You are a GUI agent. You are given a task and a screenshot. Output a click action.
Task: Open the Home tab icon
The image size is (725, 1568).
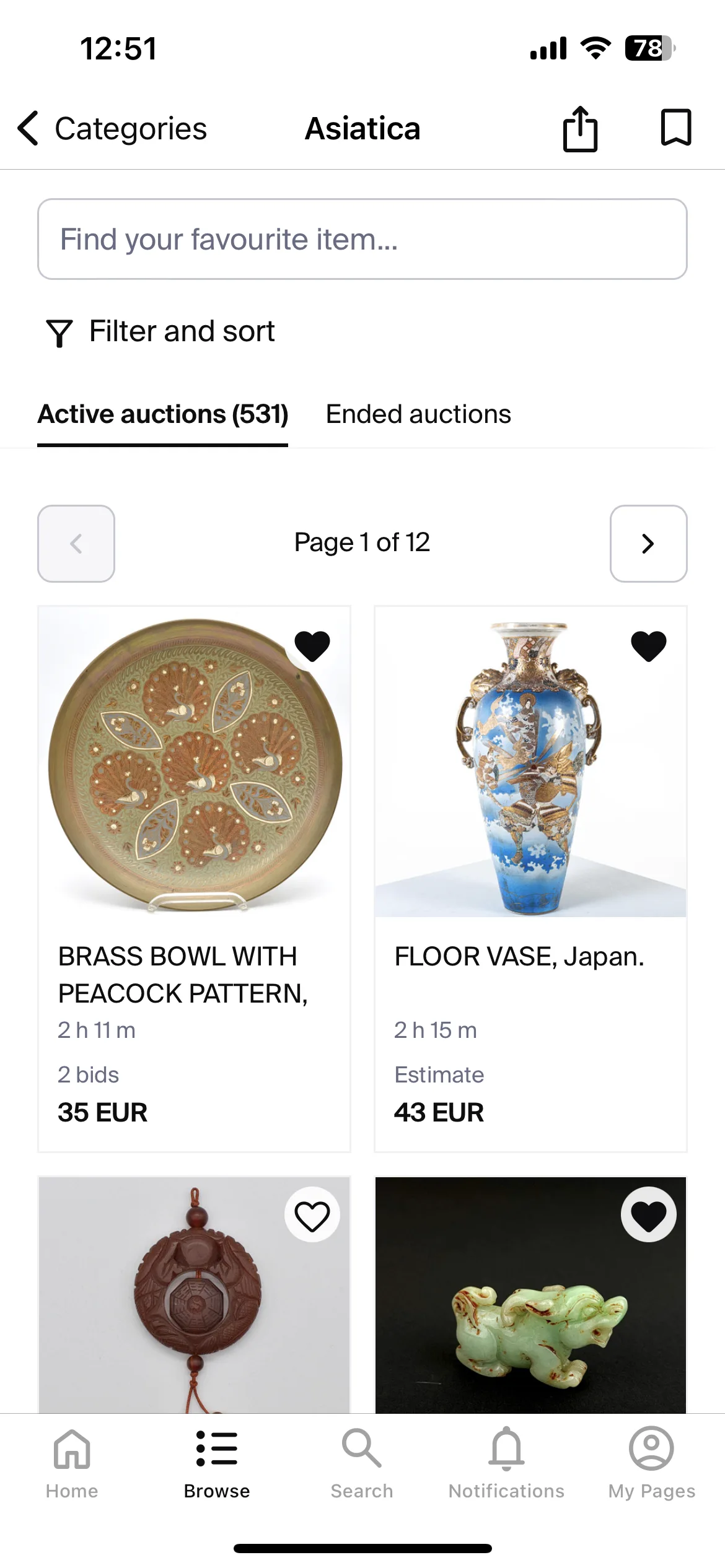click(72, 1449)
